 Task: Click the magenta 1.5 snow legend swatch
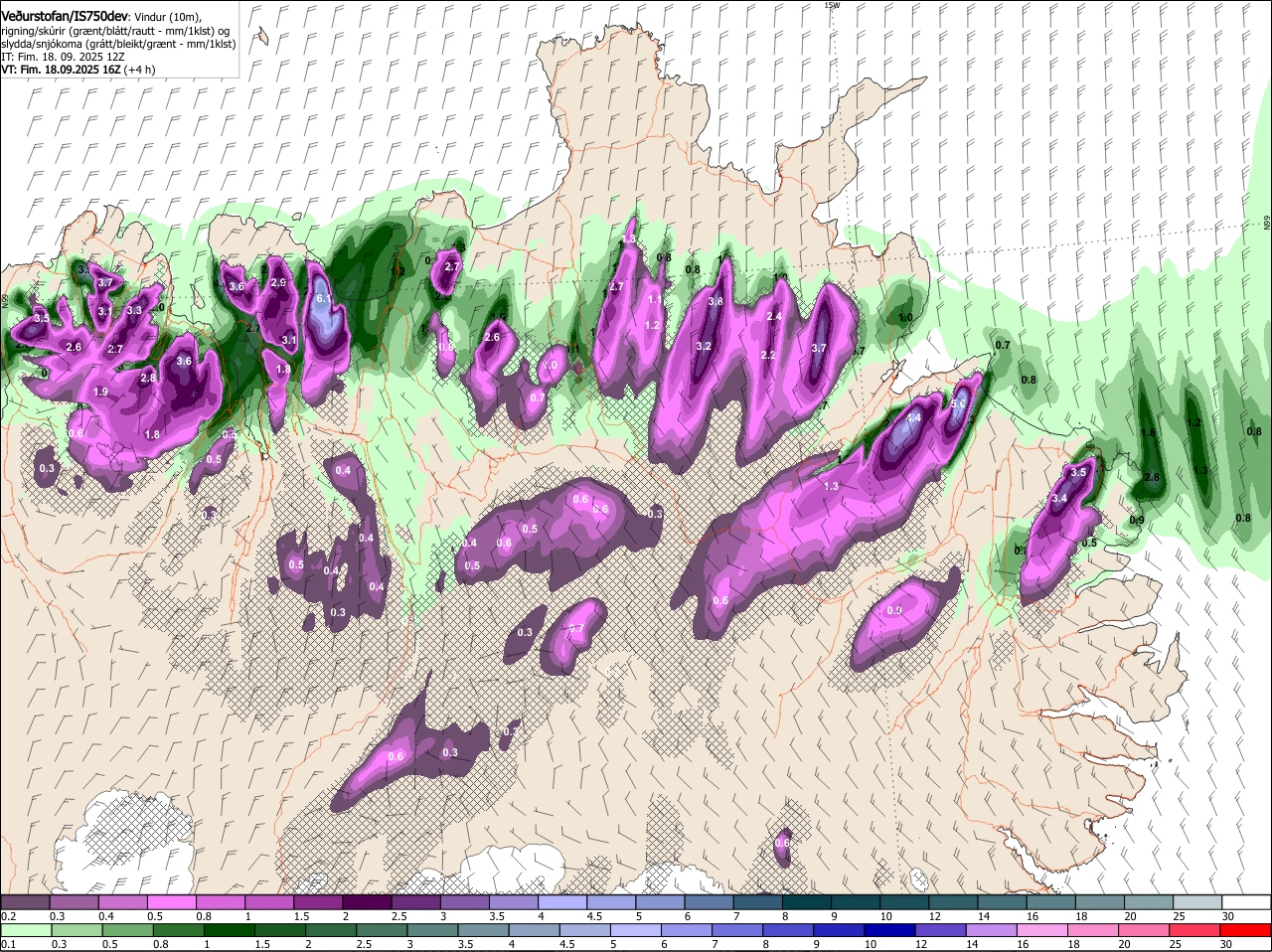[318, 902]
